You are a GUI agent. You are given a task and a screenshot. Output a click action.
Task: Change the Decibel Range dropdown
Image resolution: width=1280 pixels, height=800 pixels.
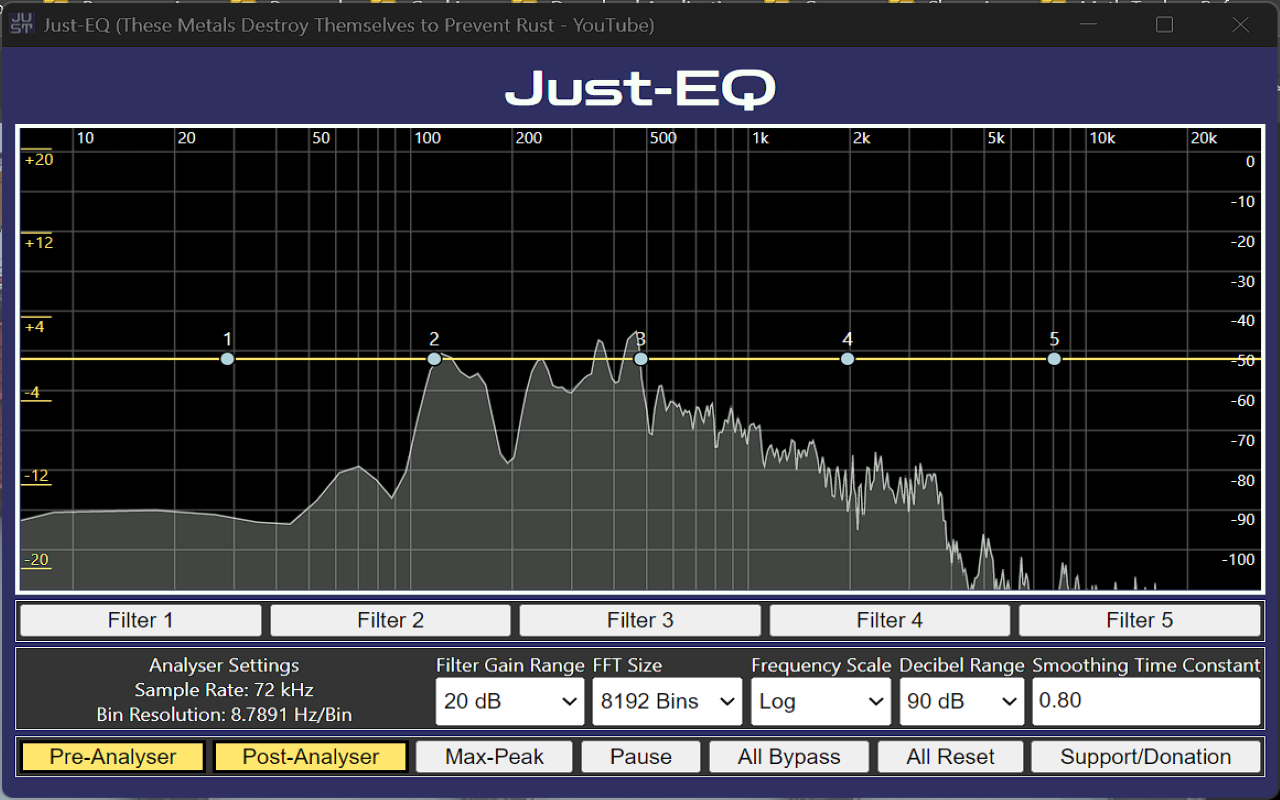click(x=961, y=701)
